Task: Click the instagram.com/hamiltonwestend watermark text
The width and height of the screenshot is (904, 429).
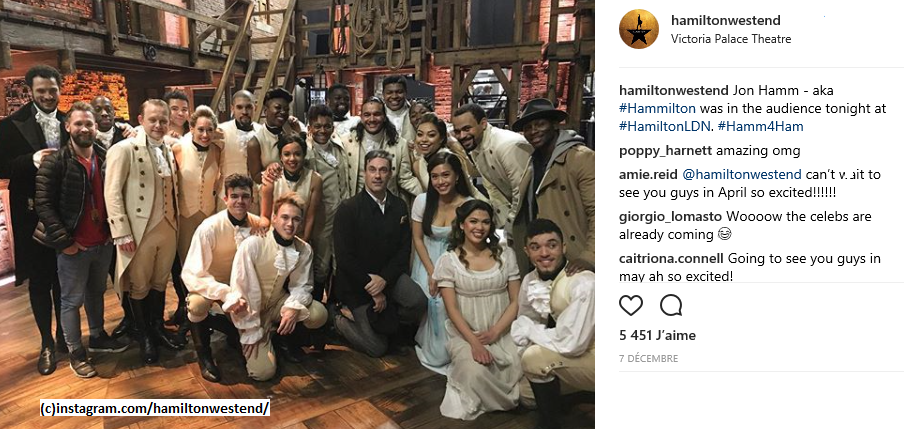Action: click(x=155, y=409)
